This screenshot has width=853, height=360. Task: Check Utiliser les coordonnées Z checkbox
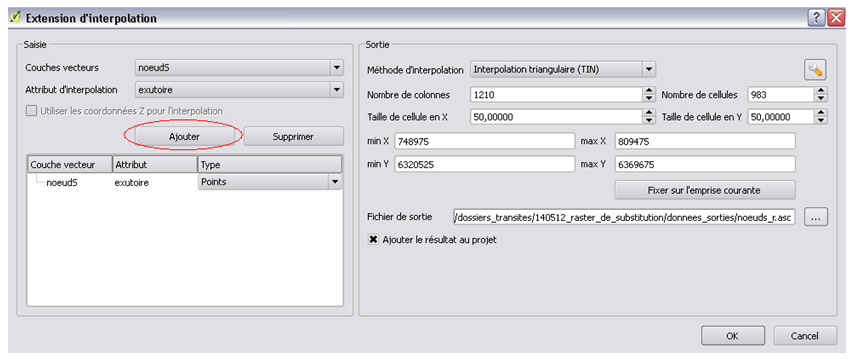[x=32, y=111]
